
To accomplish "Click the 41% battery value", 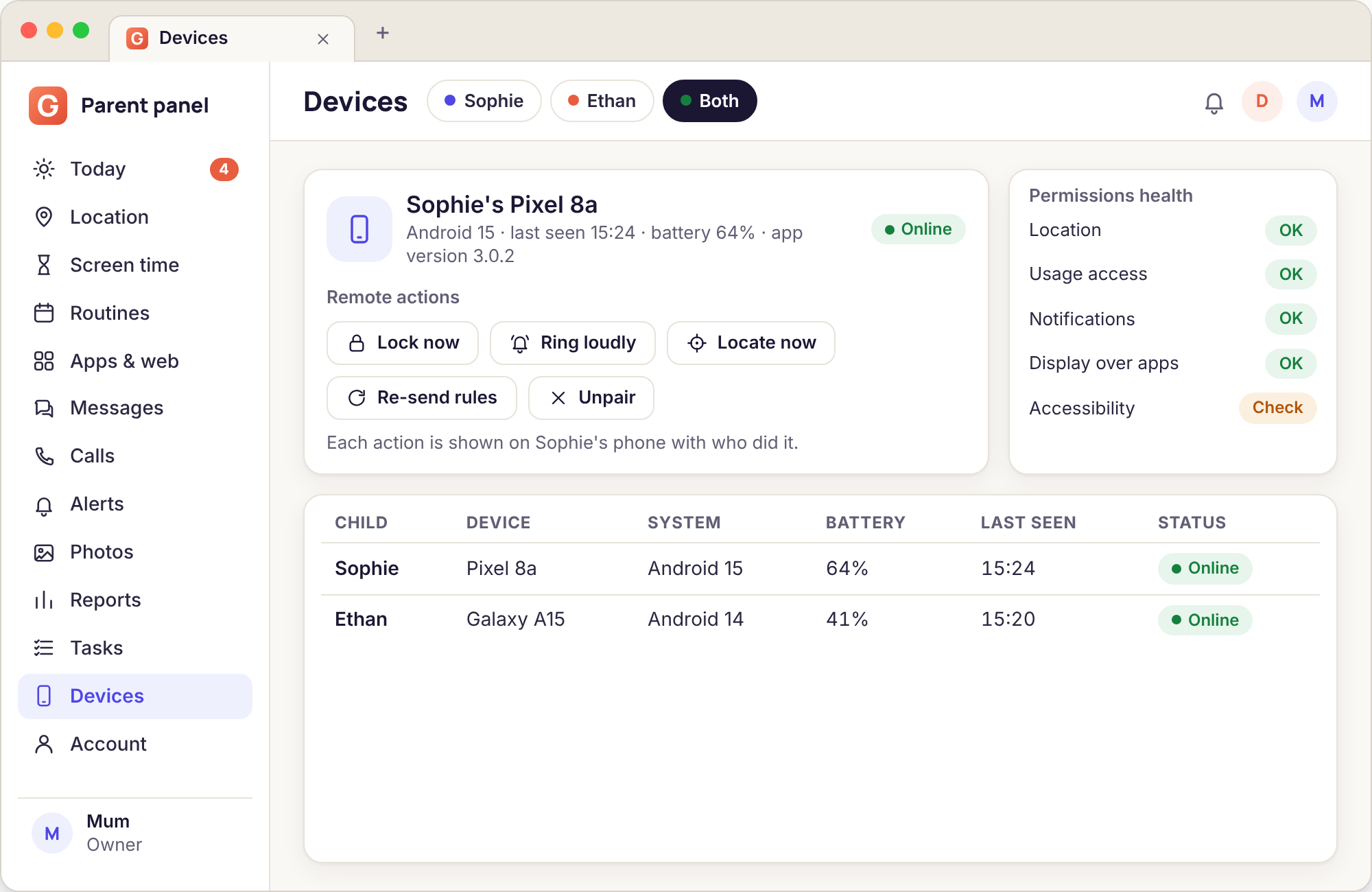I will pos(847,620).
